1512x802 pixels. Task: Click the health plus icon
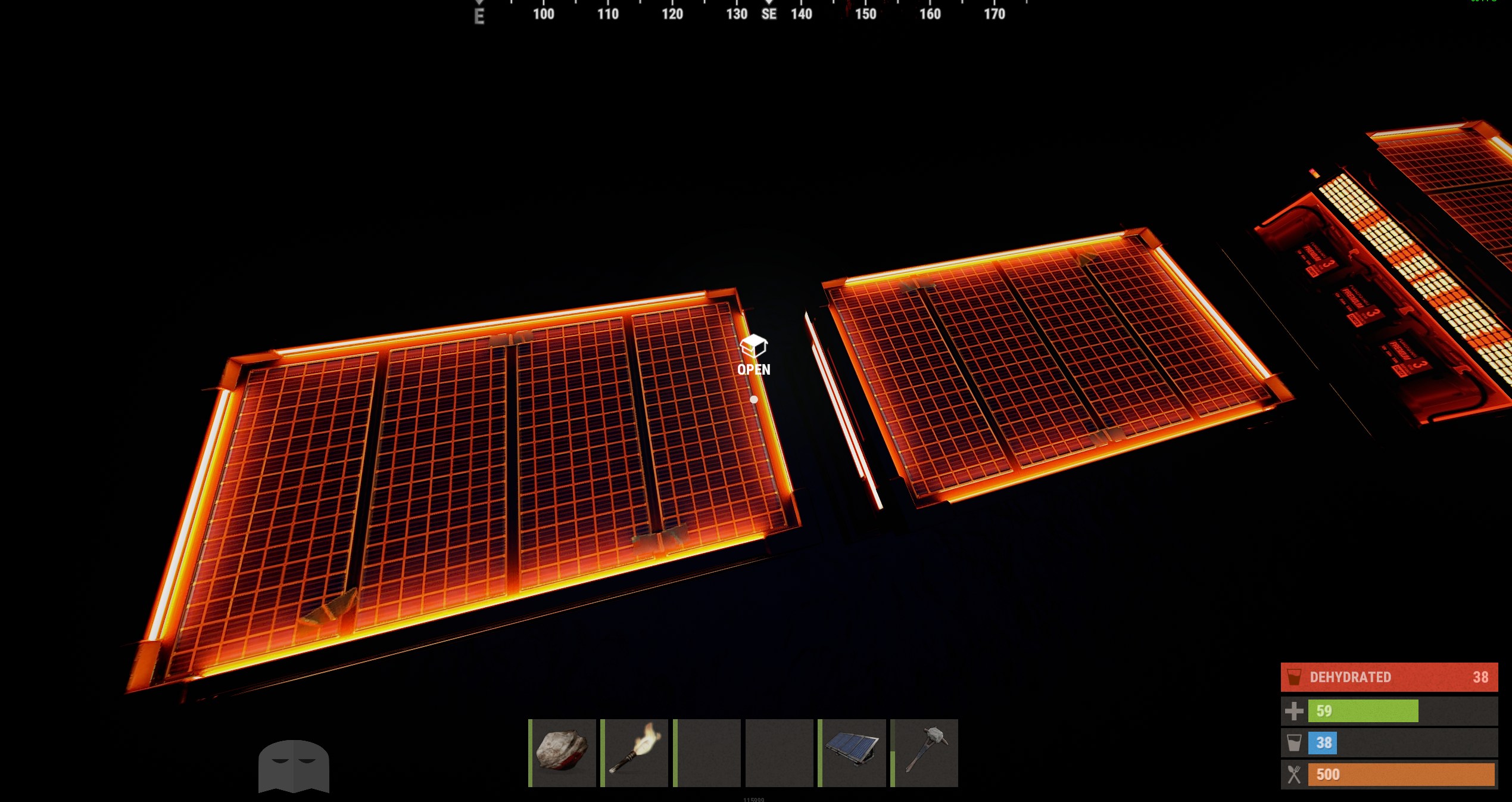(x=1293, y=711)
